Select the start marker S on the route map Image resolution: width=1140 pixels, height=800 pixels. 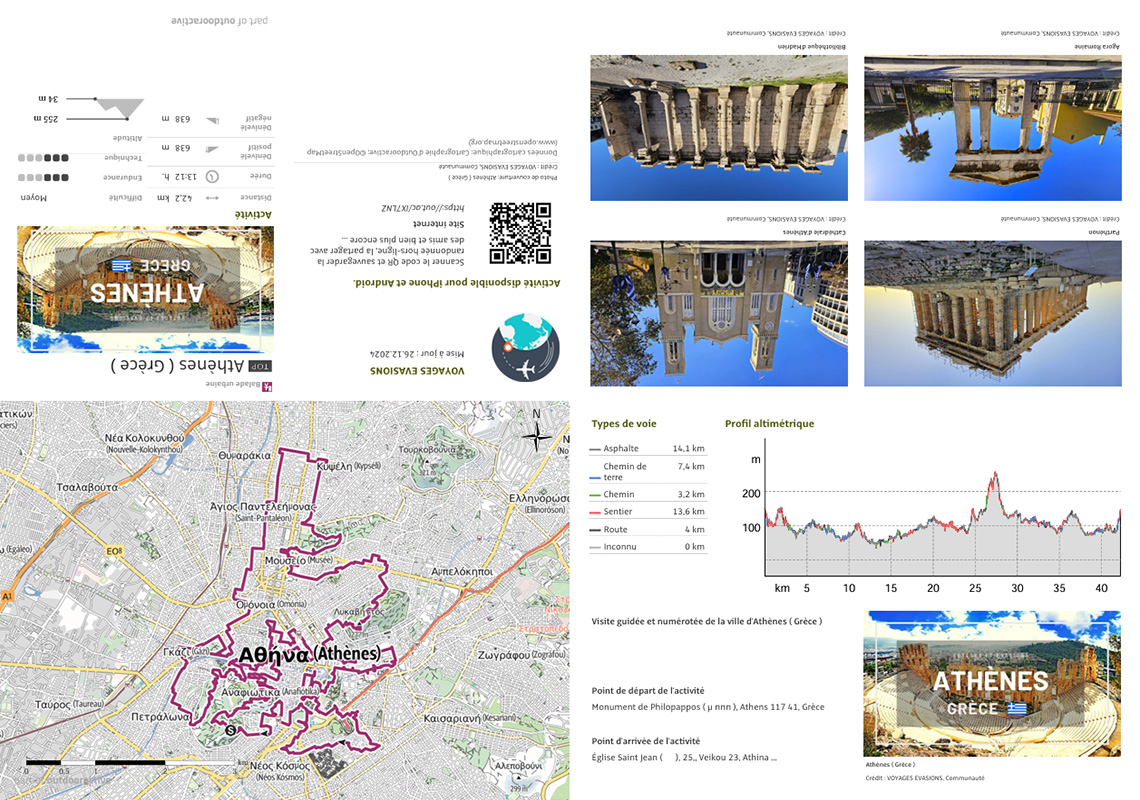(x=230, y=730)
